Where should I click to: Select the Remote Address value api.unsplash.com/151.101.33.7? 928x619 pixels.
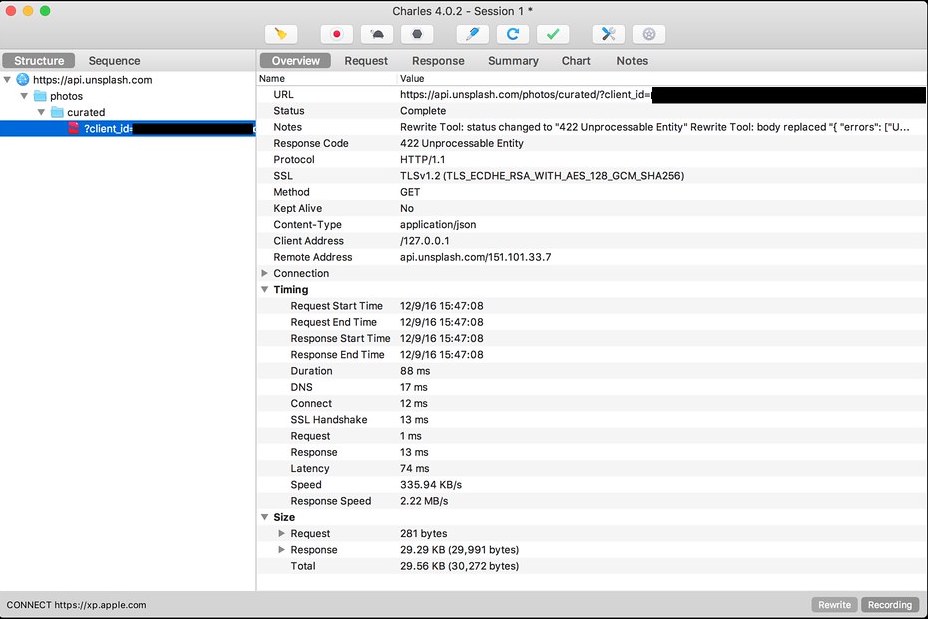point(476,257)
